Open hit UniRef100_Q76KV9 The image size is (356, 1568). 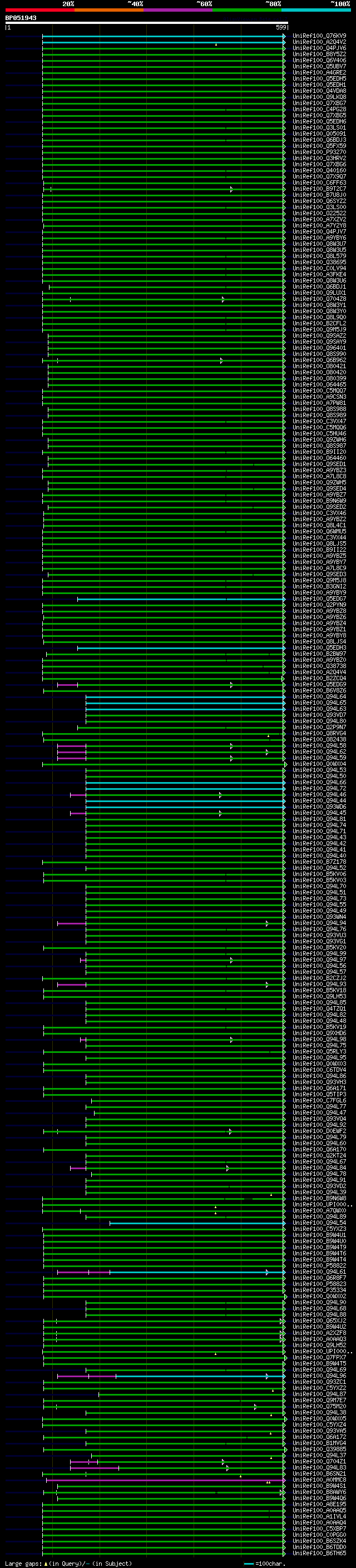[319, 36]
